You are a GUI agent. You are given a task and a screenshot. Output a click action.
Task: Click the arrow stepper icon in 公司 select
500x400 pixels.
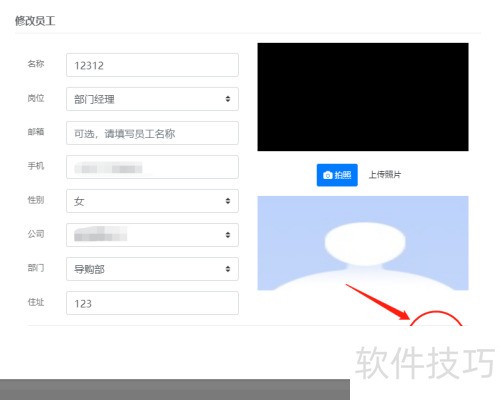228,235
